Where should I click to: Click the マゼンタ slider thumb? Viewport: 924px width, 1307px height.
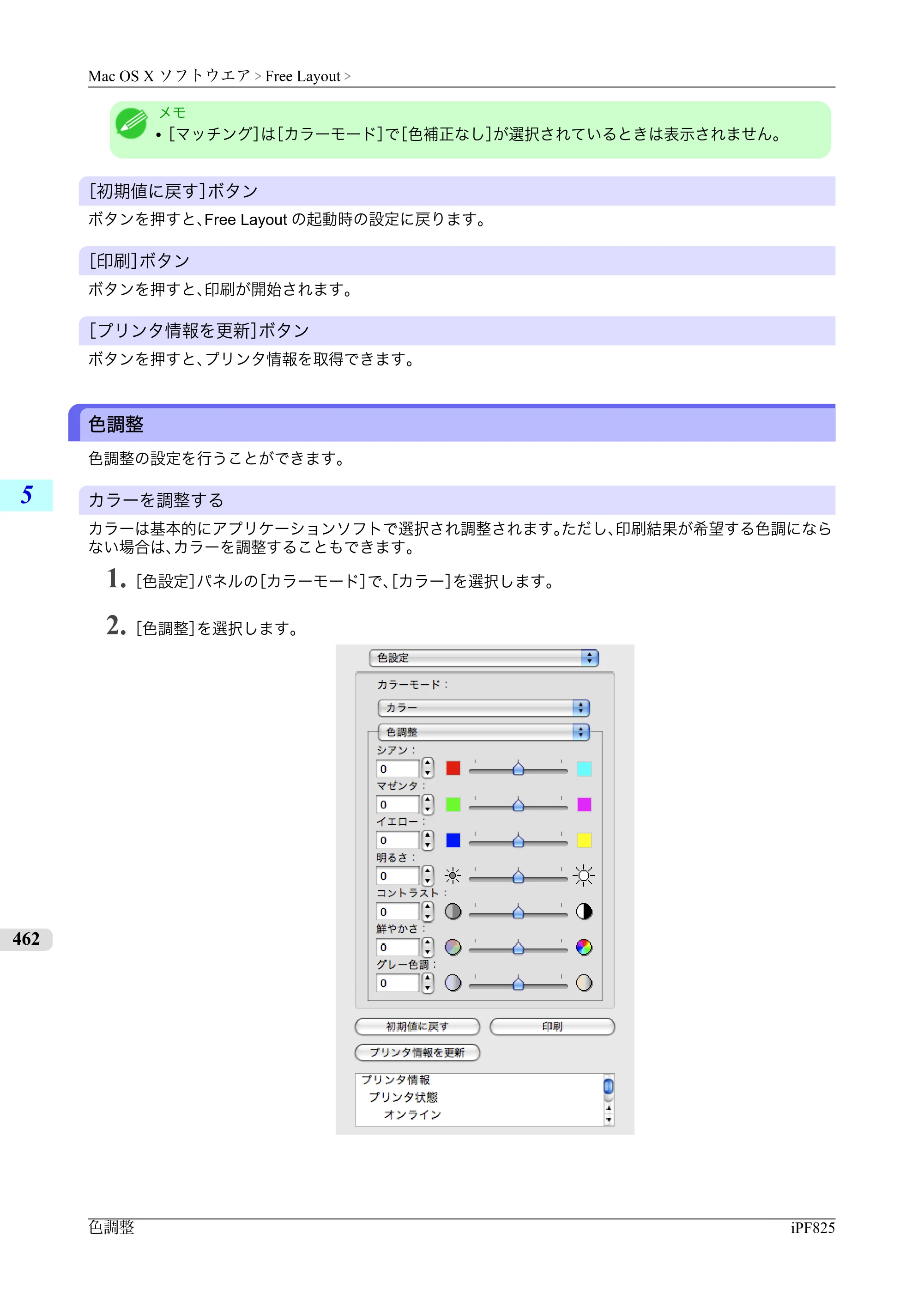point(518,805)
